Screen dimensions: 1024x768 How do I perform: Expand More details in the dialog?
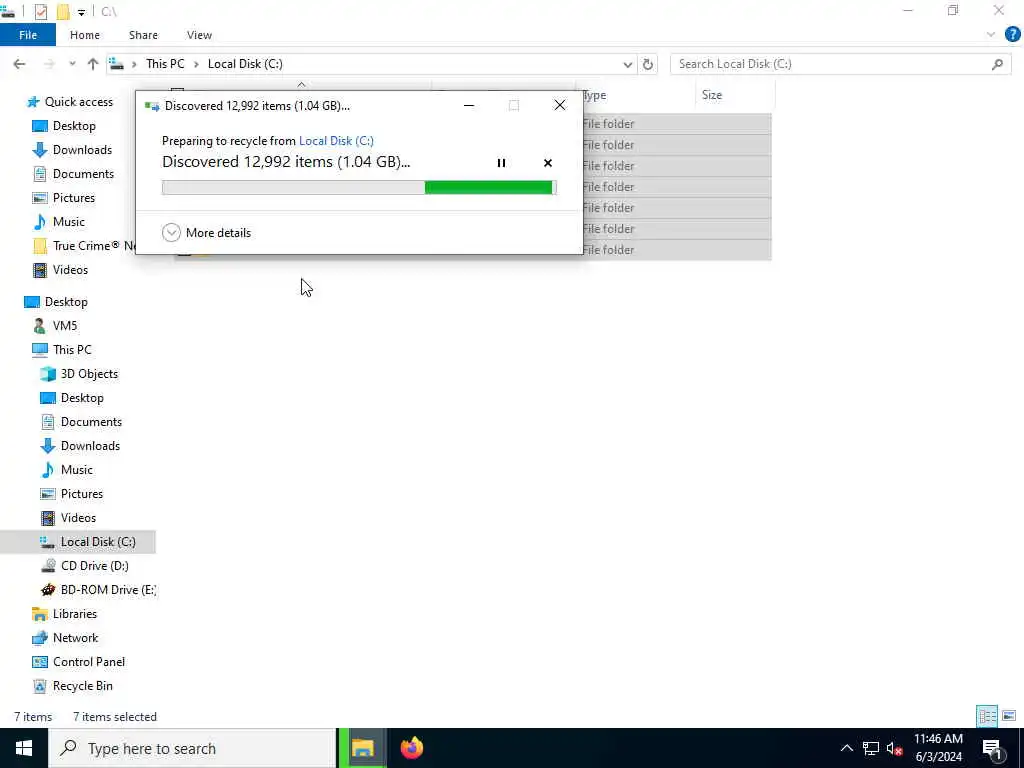click(206, 232)
